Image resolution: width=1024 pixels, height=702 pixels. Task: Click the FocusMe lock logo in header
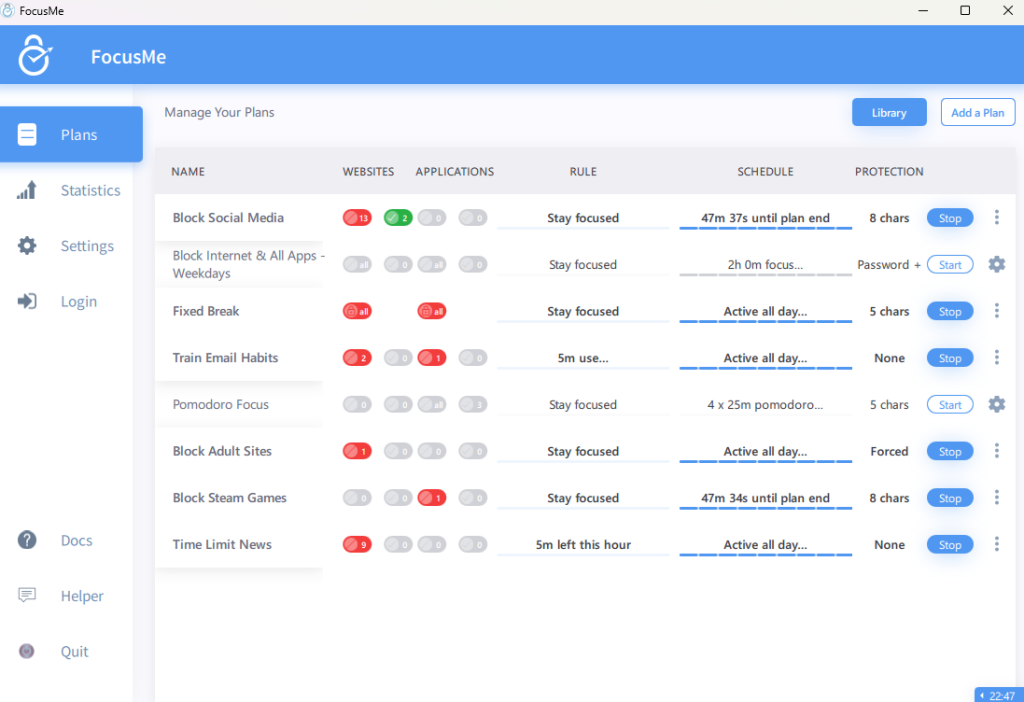[x=35, y=56]
